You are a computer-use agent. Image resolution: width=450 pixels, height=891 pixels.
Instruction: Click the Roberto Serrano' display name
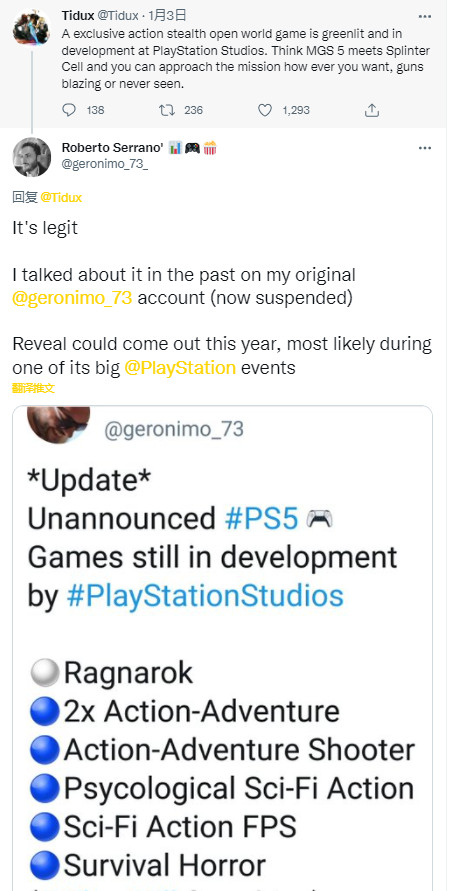coord(112,148)
